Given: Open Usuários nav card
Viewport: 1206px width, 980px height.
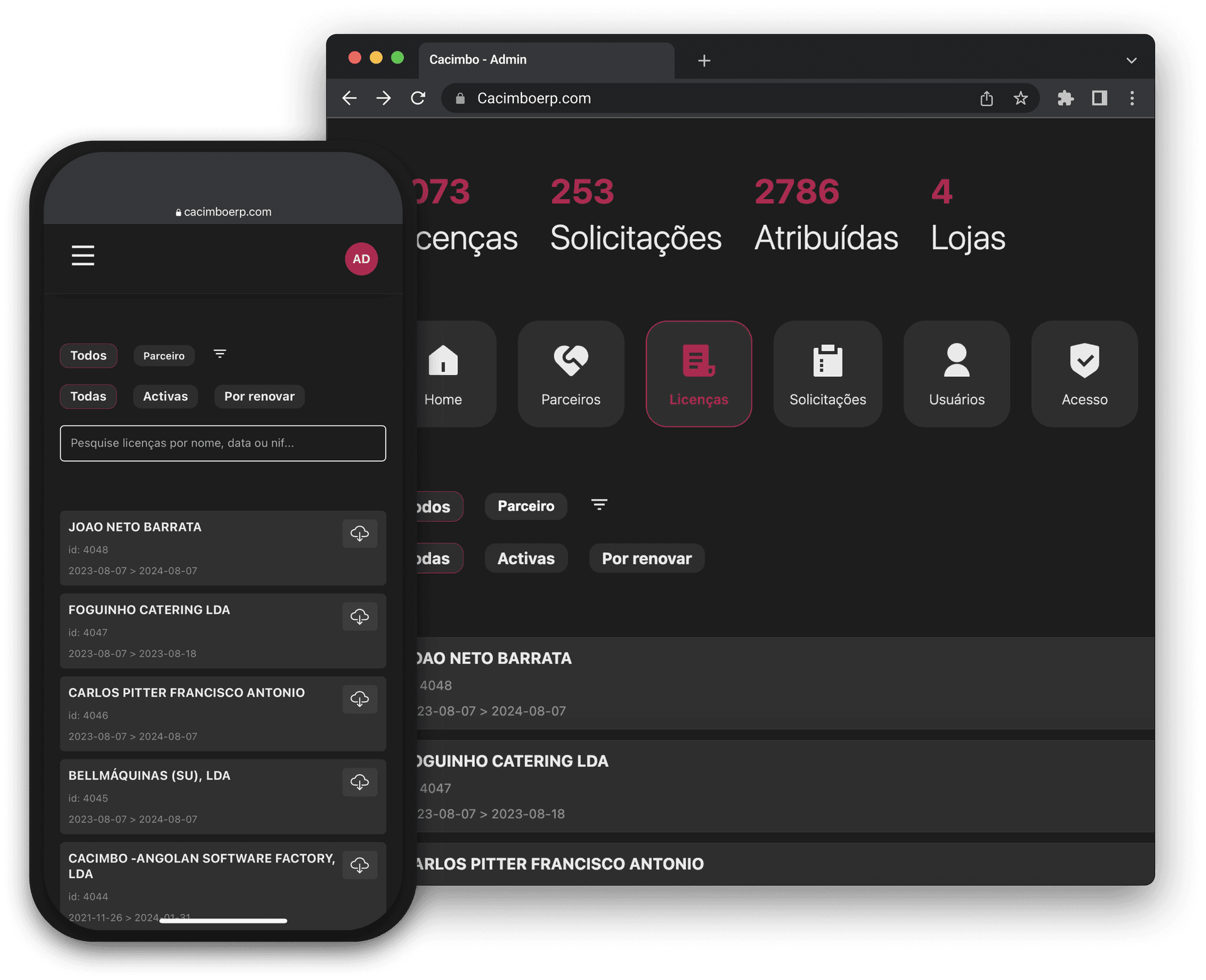Looking at the screenshot, I should [x=957, y=374].
